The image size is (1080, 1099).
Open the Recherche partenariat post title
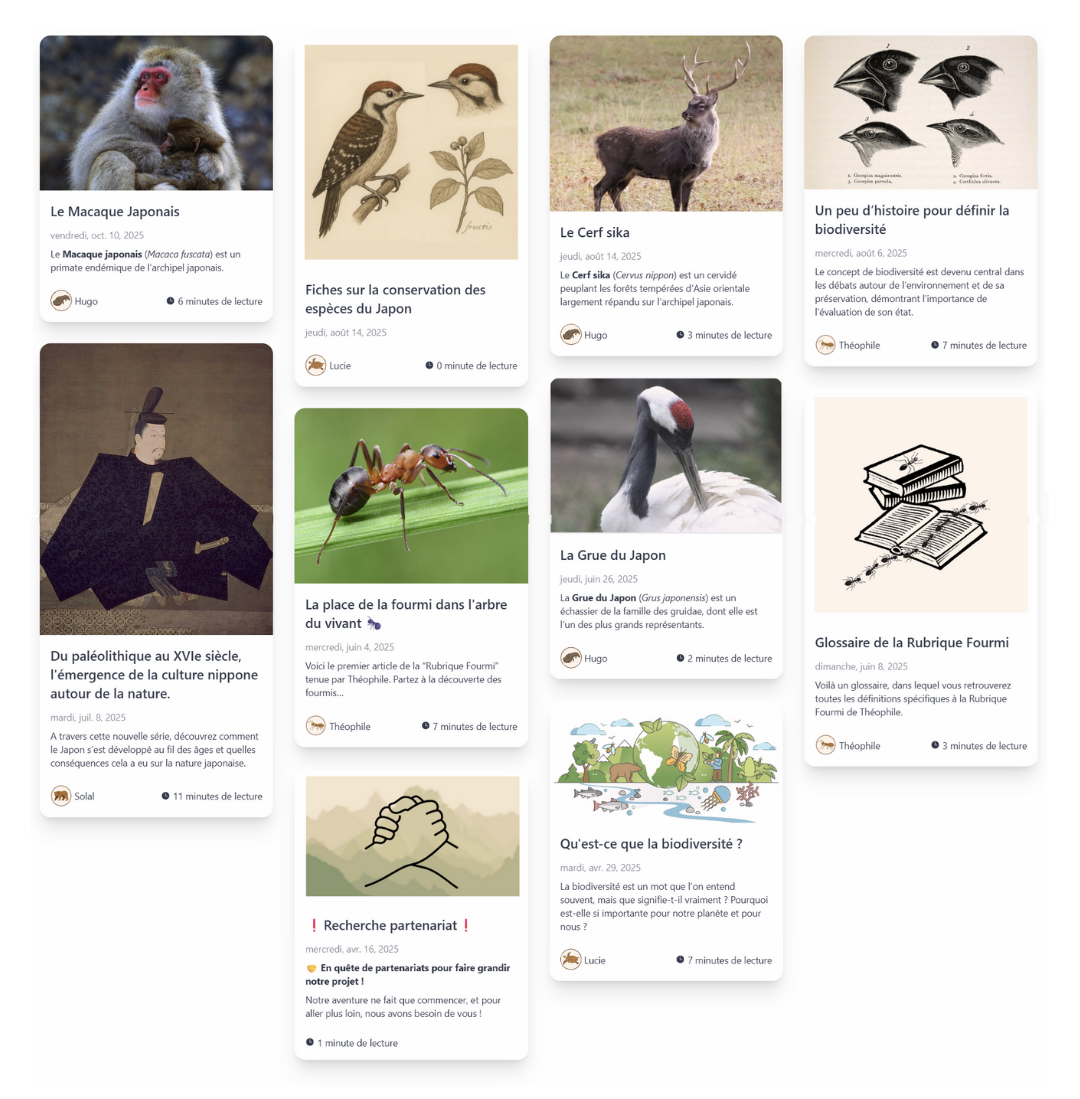[390, 926]
